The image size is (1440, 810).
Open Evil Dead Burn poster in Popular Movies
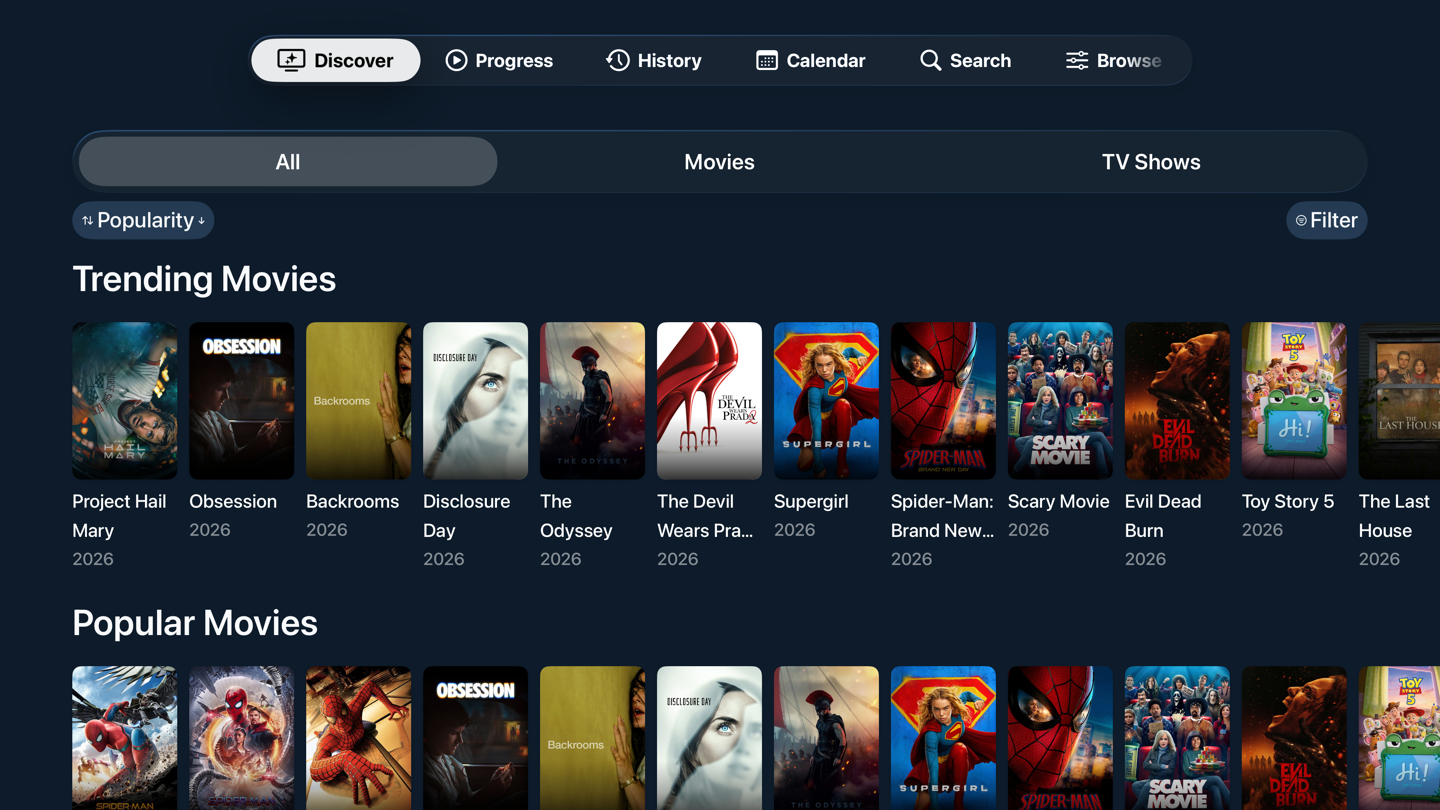click(x=1294, y=738)
